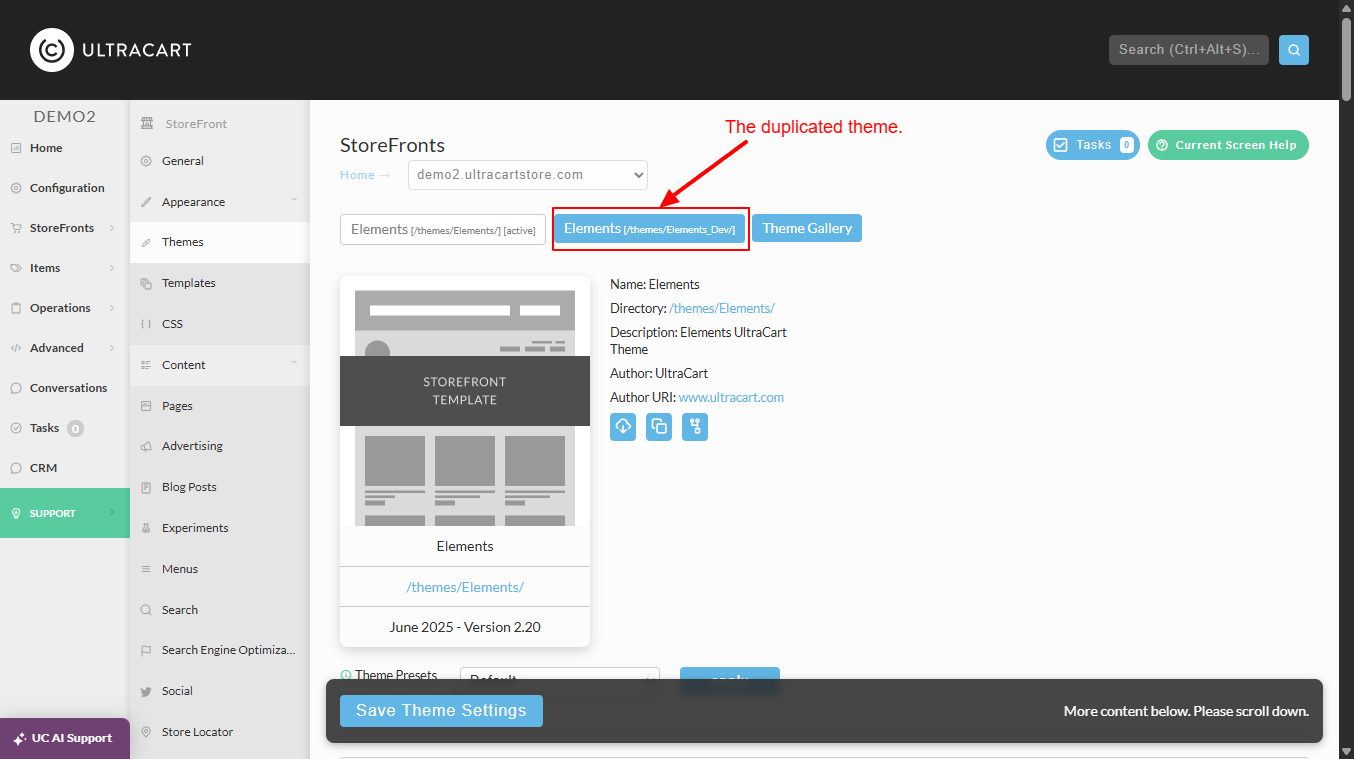The width and height of the screenshot is (1354, 759).
Task: Open UC AI Support chat
Action: 65,738
